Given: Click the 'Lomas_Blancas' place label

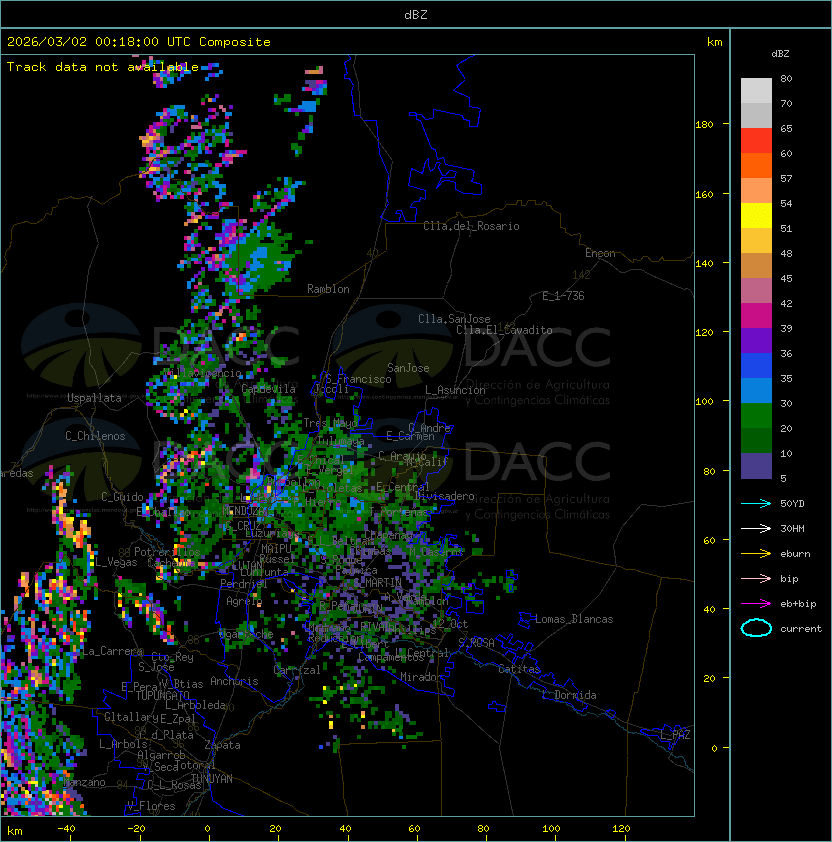Looking at the screenshot, I should coord(574,619).
